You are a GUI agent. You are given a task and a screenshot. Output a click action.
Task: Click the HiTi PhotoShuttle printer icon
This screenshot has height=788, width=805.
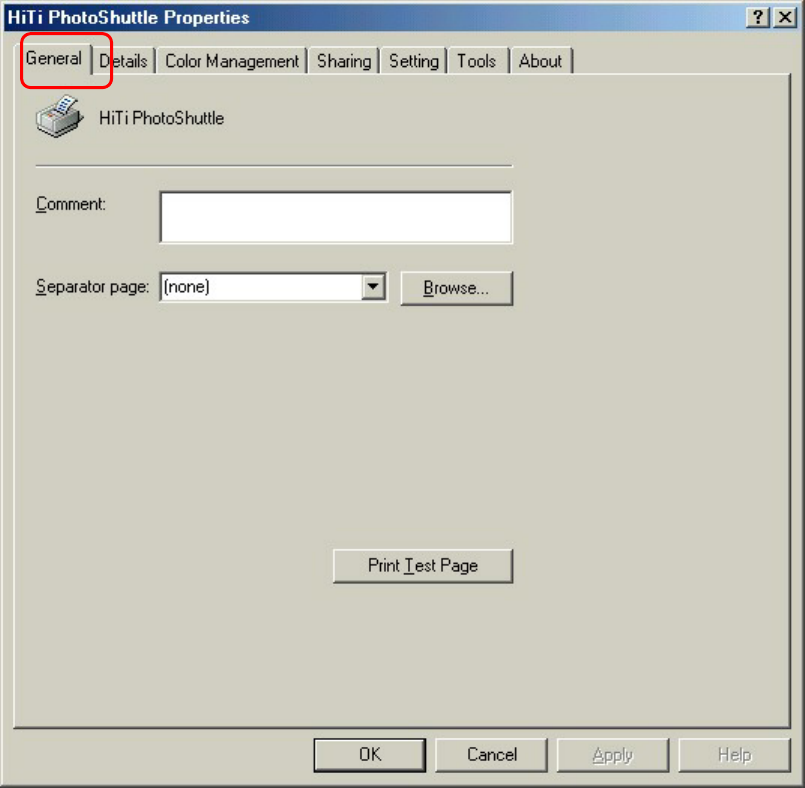[59, 116]
